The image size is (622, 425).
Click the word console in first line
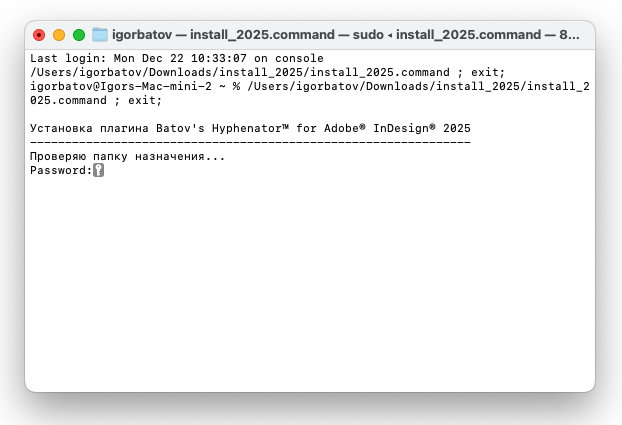coord(299,58)
